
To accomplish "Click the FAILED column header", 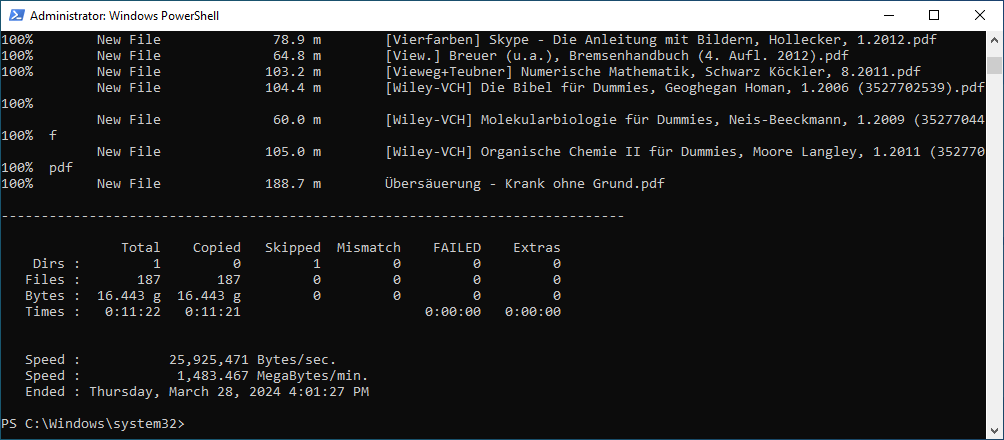I will click(x=457, y=248).
